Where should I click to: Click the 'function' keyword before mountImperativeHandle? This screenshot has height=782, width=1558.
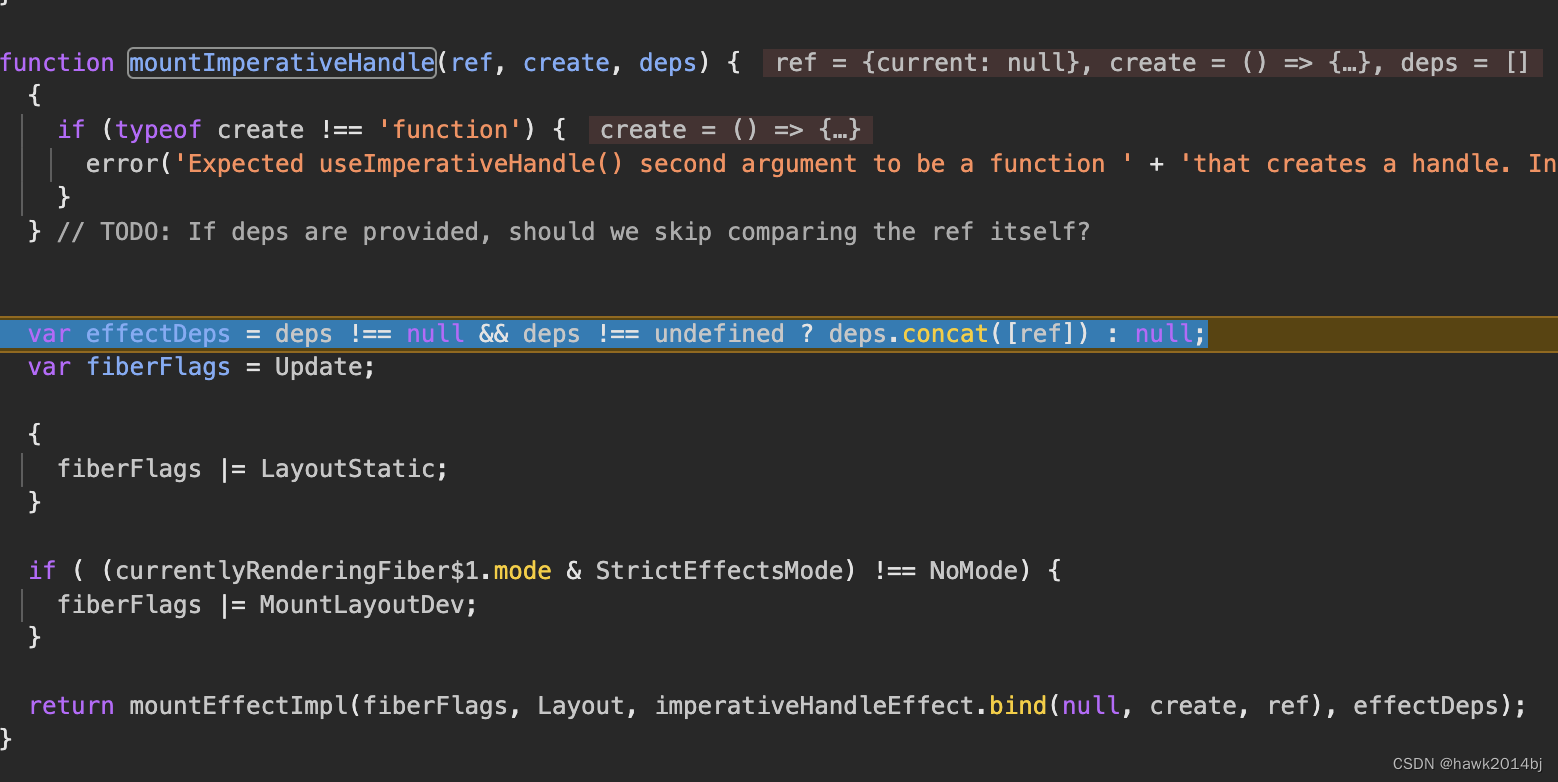click(57, 63)
